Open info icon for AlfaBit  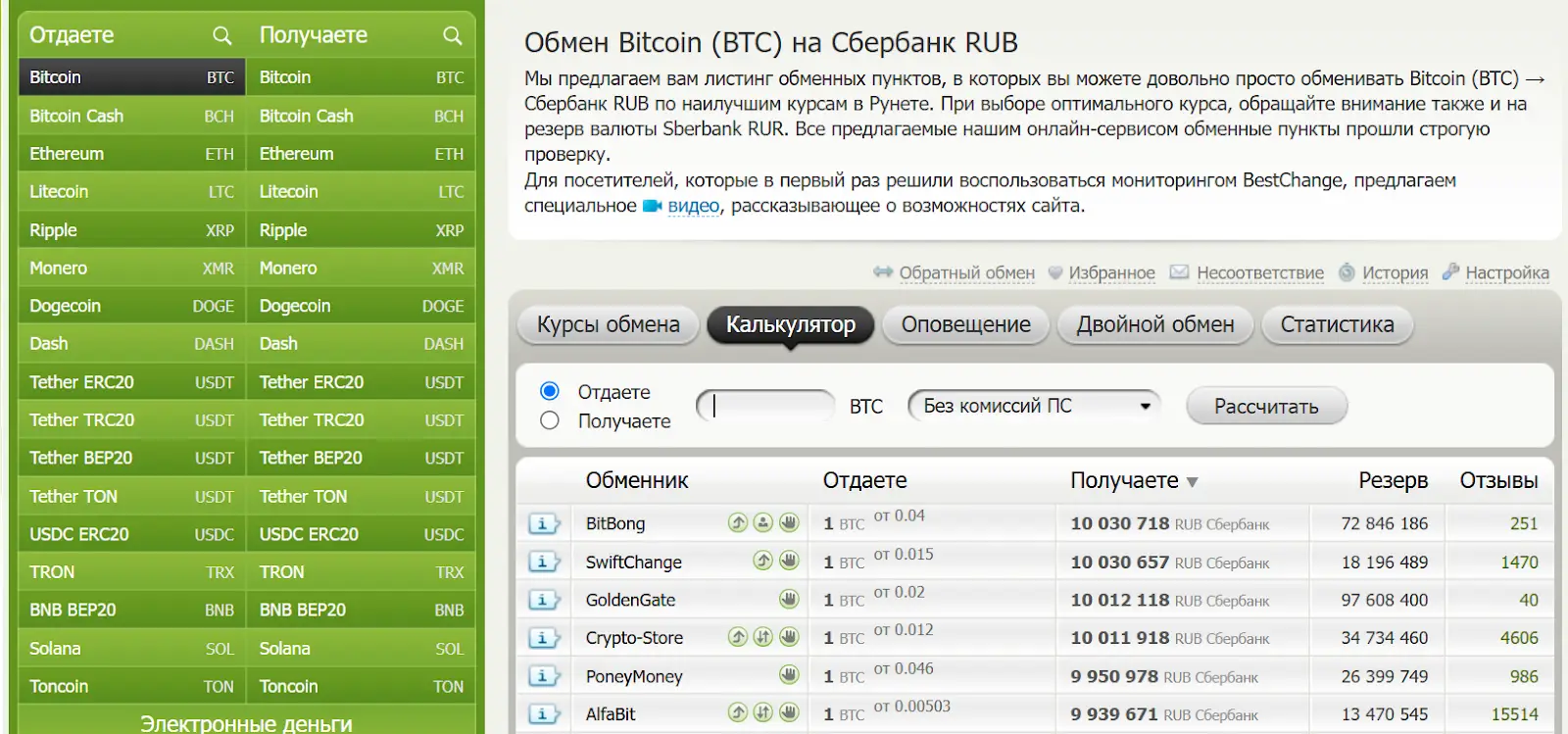(543, 714)
